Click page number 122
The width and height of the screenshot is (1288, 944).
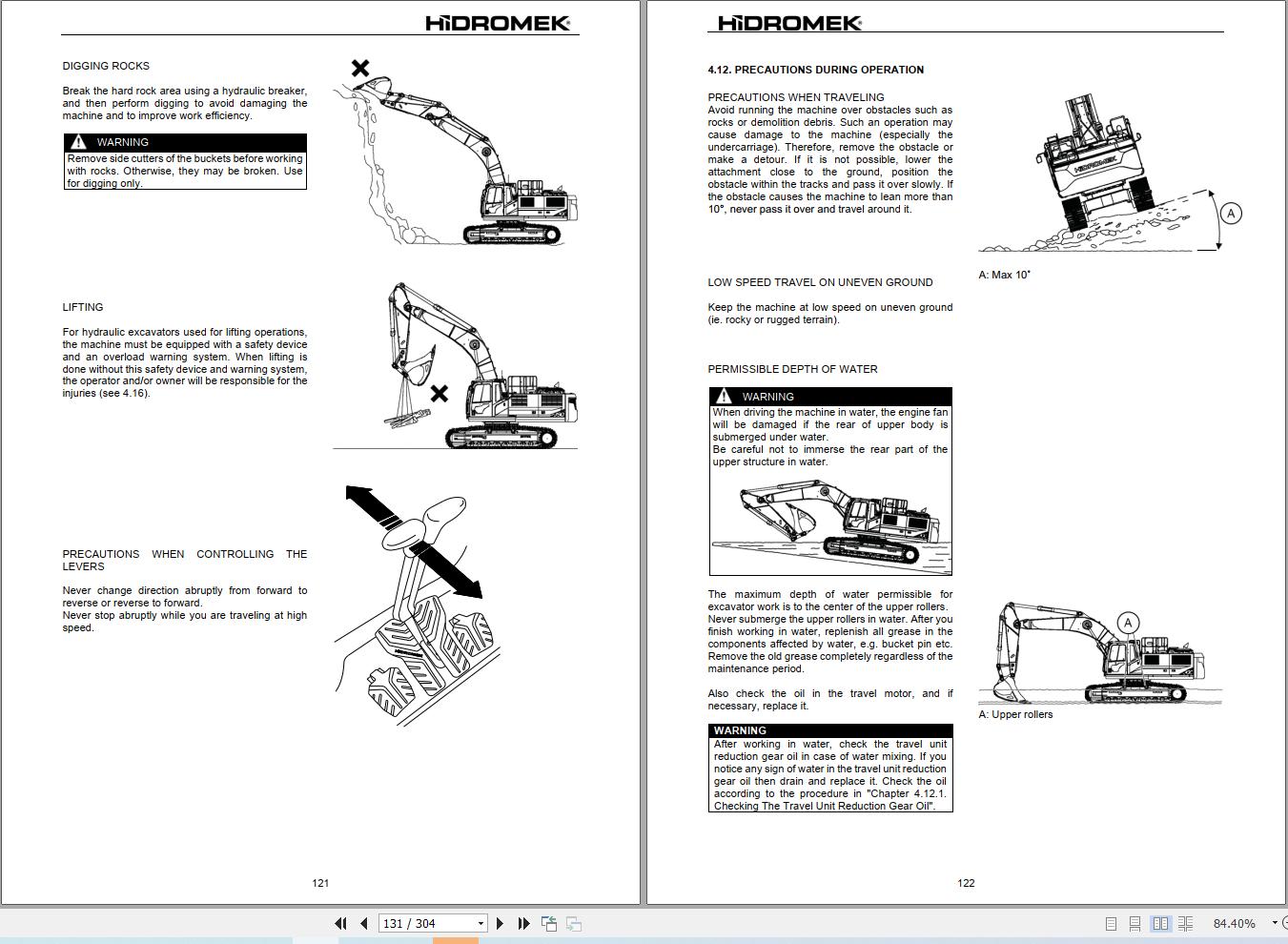click(966, 883)
